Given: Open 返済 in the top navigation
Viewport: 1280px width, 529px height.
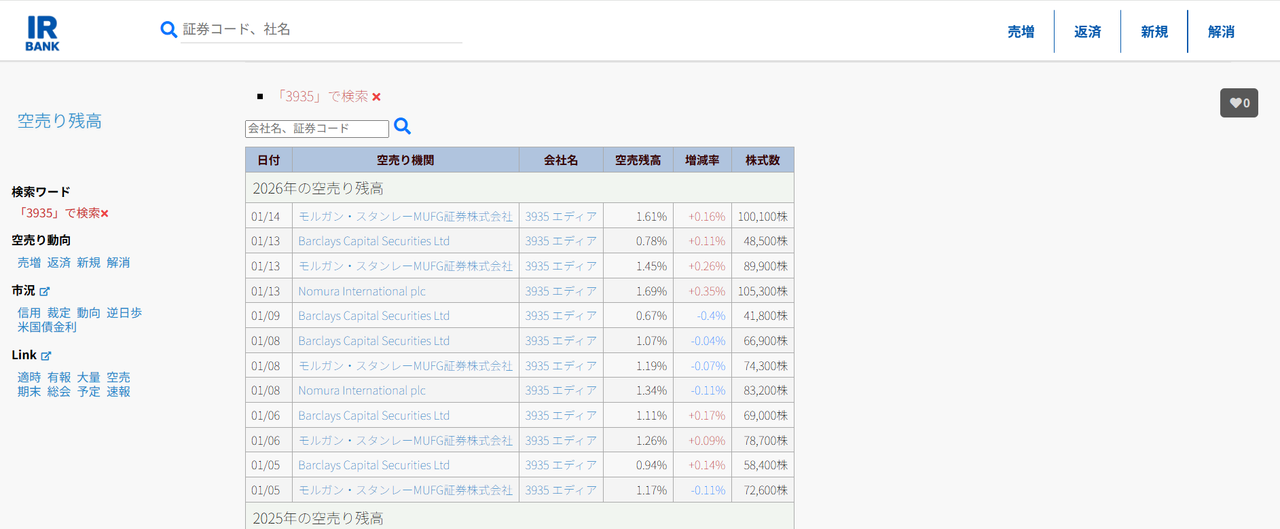Looking at the screenshot, I should 1087,32.
